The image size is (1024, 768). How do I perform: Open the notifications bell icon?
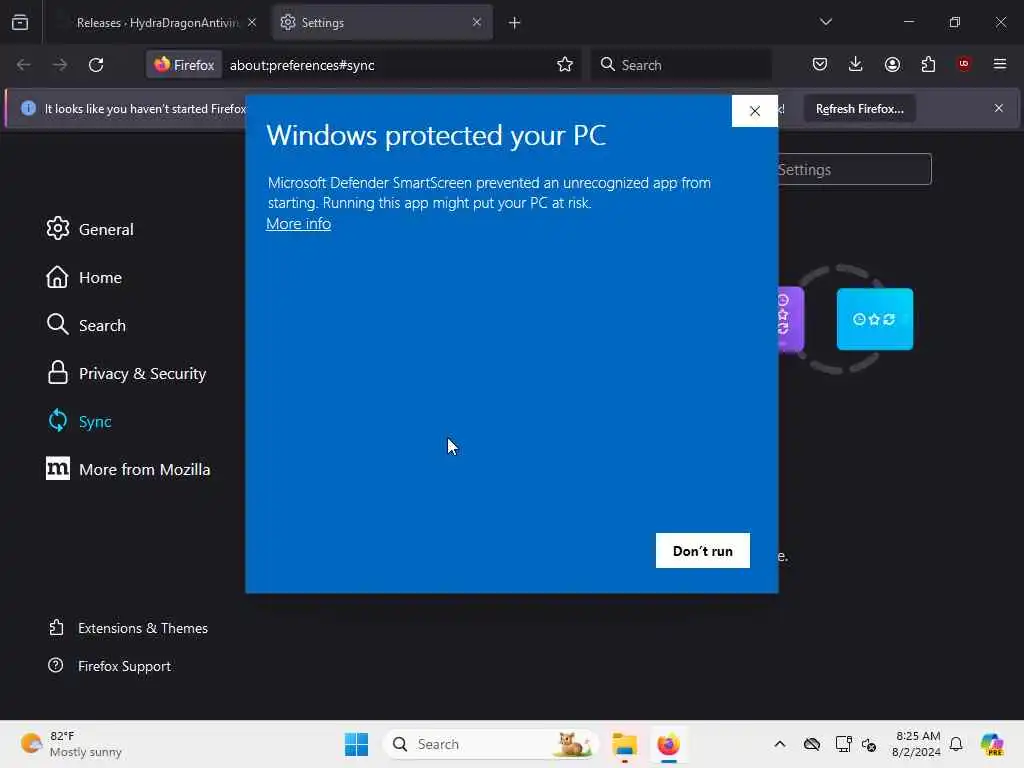tap(956, 744)
